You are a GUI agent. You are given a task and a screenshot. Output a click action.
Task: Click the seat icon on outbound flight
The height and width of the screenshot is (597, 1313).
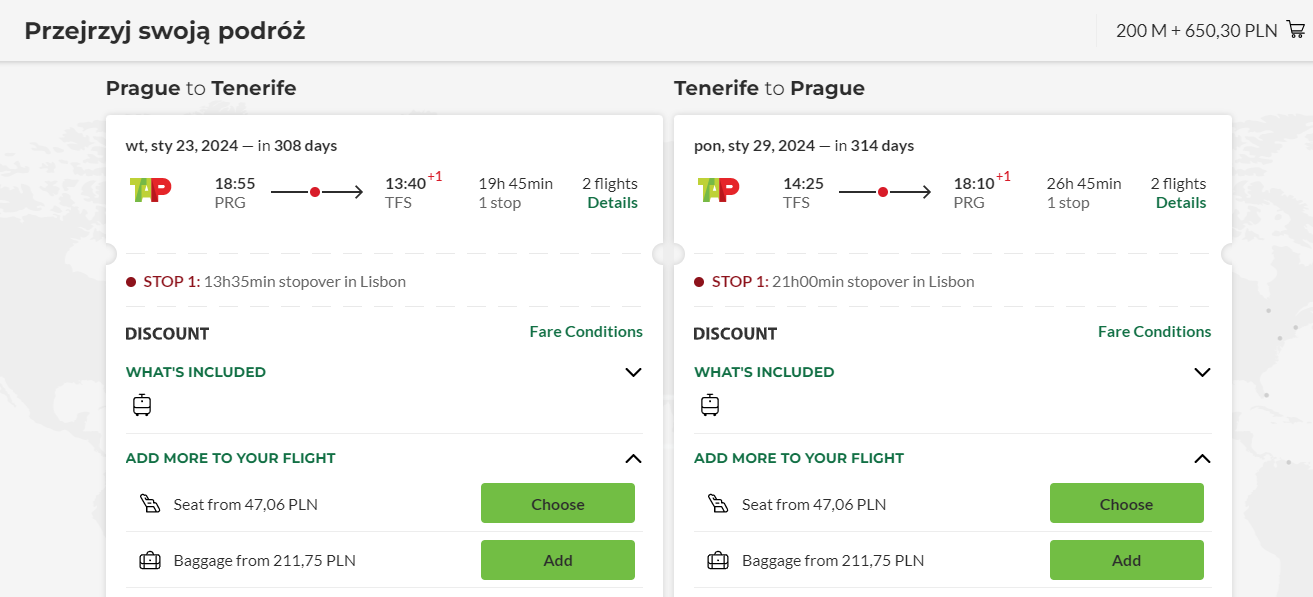(x=149, y=504)
